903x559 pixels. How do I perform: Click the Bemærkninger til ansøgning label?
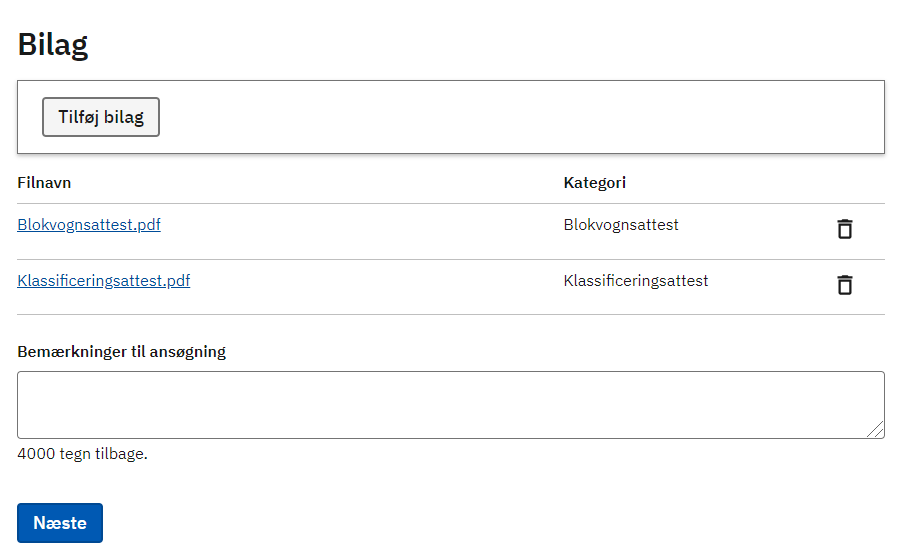(x=122, y=351)
